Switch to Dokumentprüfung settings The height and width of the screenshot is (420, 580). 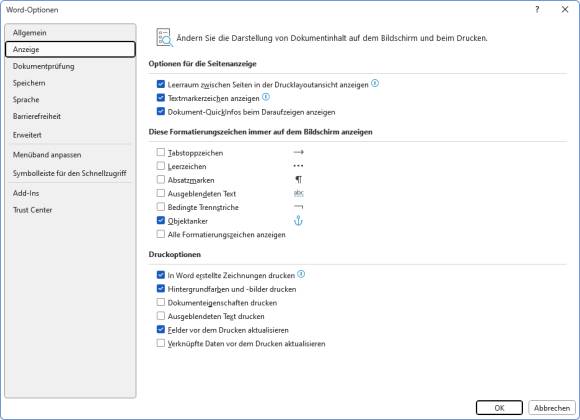click(70, 66)
